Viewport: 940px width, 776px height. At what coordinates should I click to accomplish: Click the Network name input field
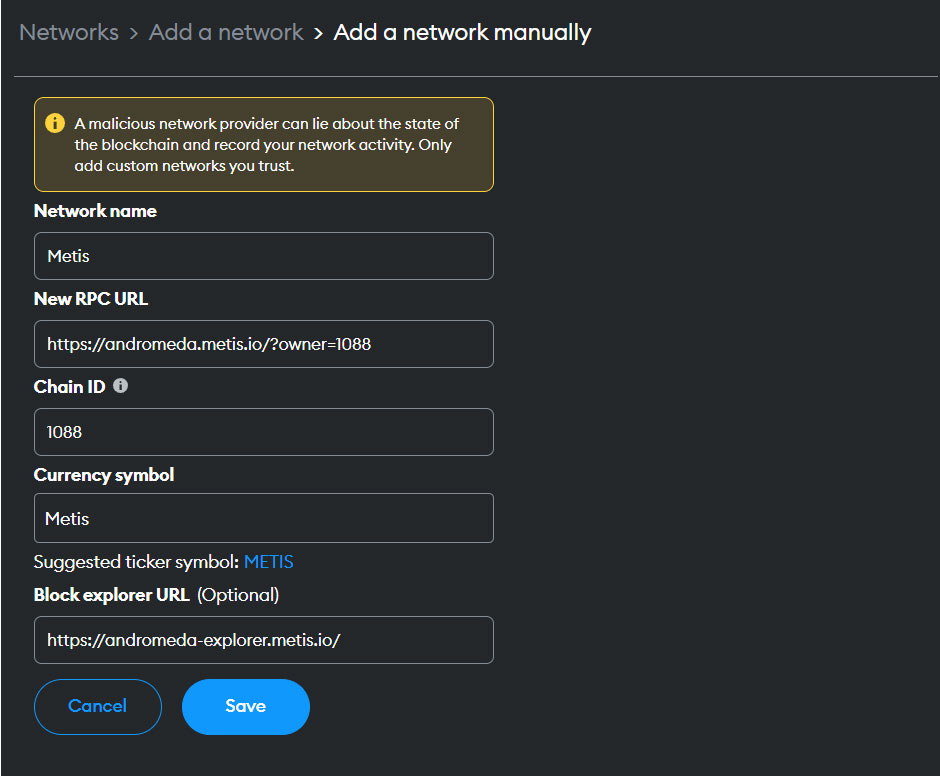(263, 256)
